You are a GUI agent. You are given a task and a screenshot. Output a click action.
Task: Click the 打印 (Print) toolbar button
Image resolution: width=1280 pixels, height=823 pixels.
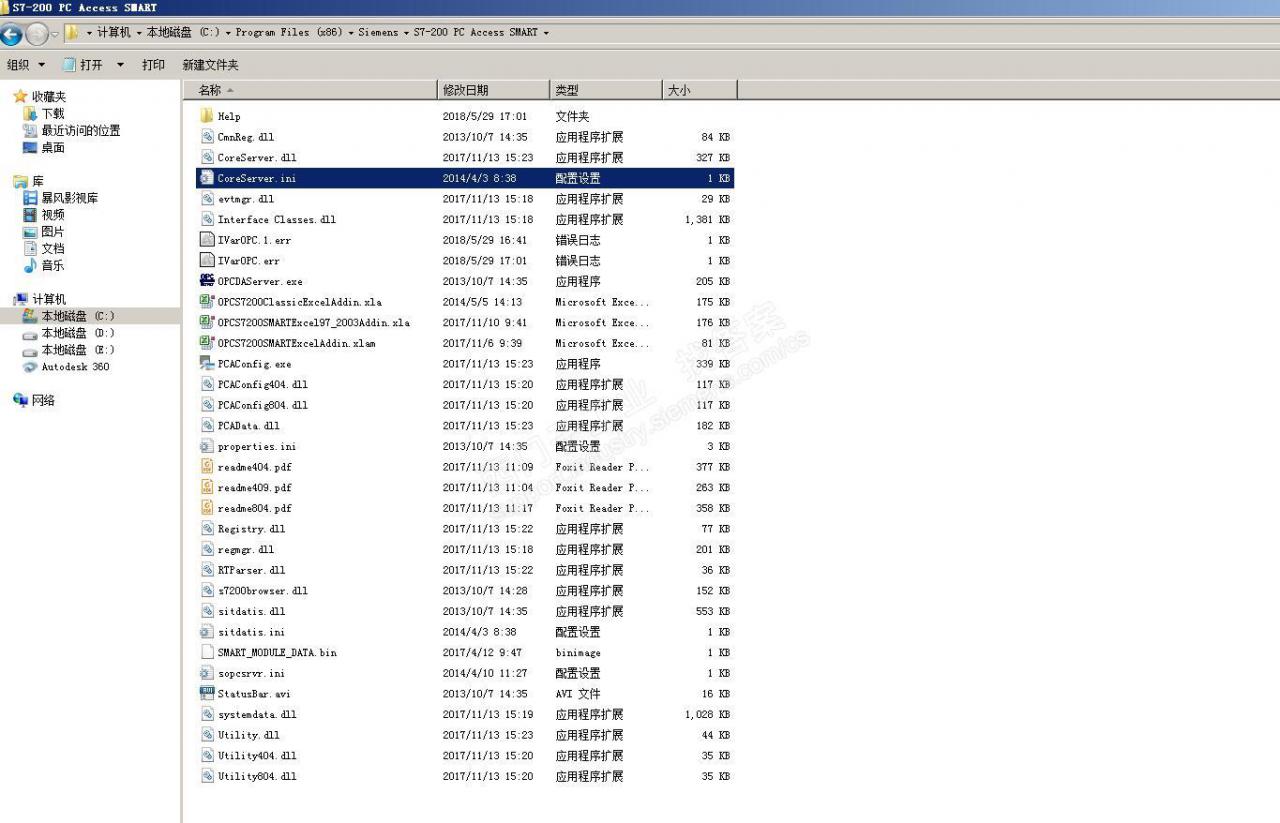pyautogui.click(x=153, y=65)
